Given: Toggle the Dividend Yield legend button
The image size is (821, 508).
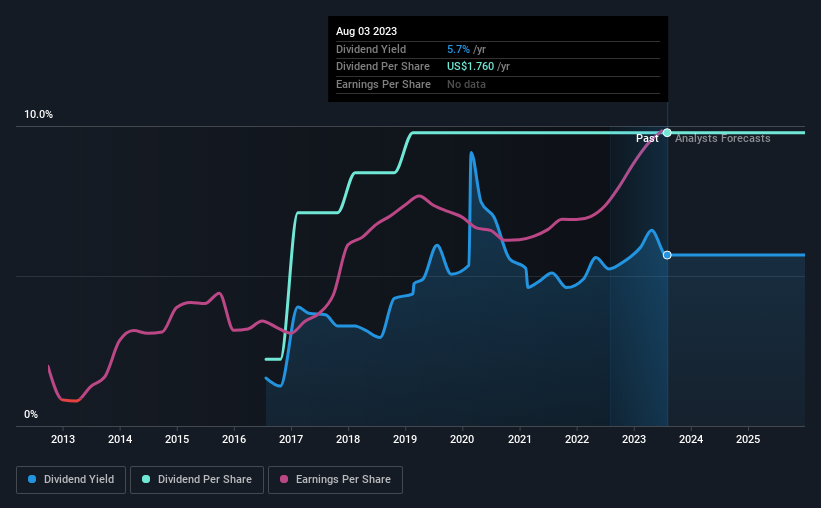Looking at the screenshot, I should (x=71, y=480).
